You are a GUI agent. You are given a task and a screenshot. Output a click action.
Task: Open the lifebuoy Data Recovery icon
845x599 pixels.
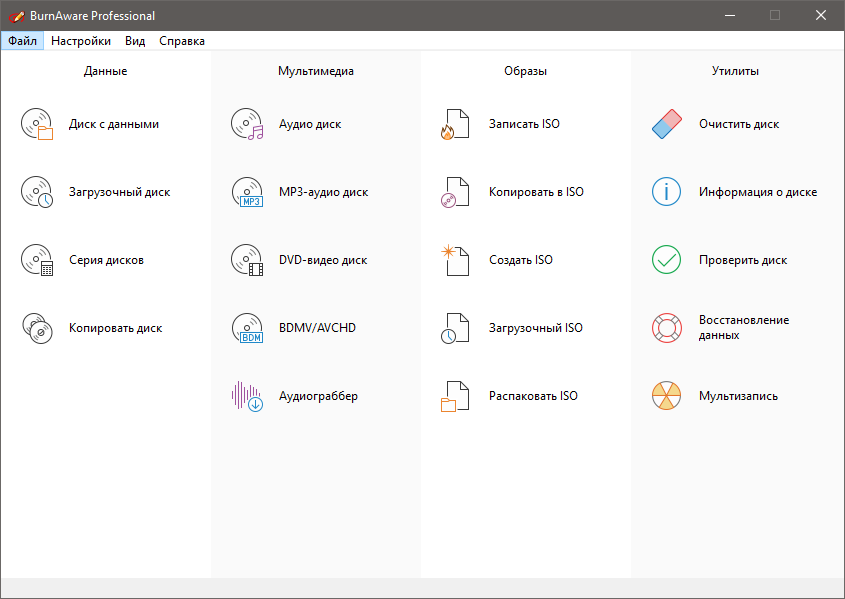point(666,328)
